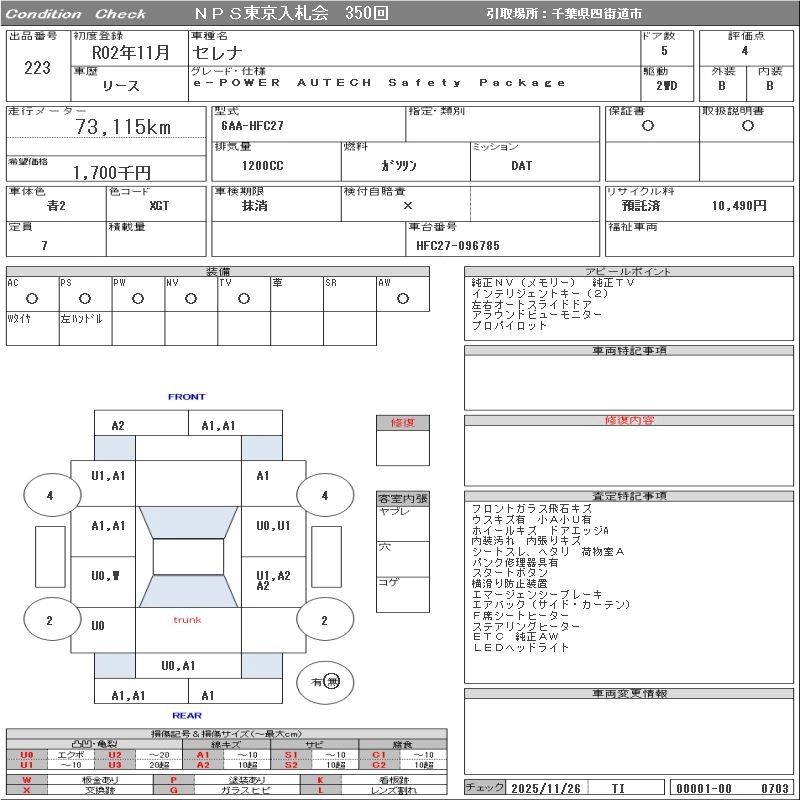The image size is (800, 800).
Task: Click the upper-left tire circle showing 4
Action: tap(50, 495)
